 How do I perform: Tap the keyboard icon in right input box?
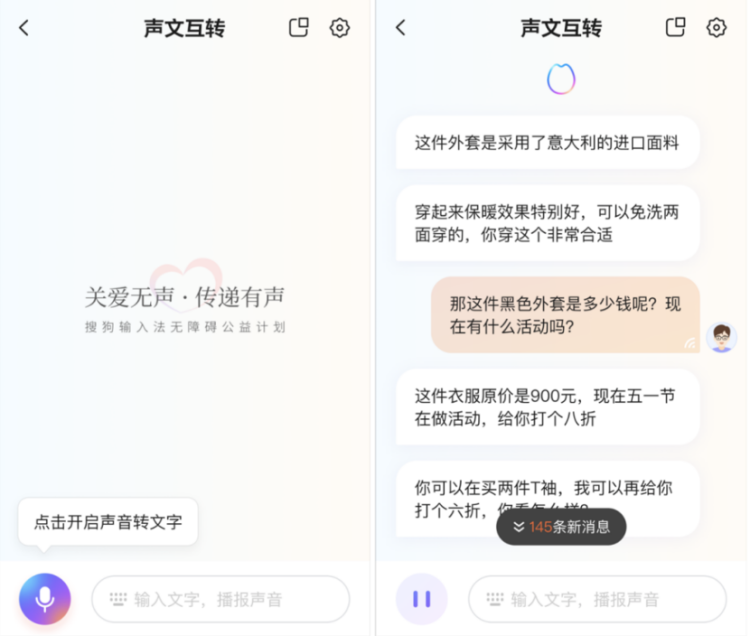pyautogui.click(x=495, y=599)
